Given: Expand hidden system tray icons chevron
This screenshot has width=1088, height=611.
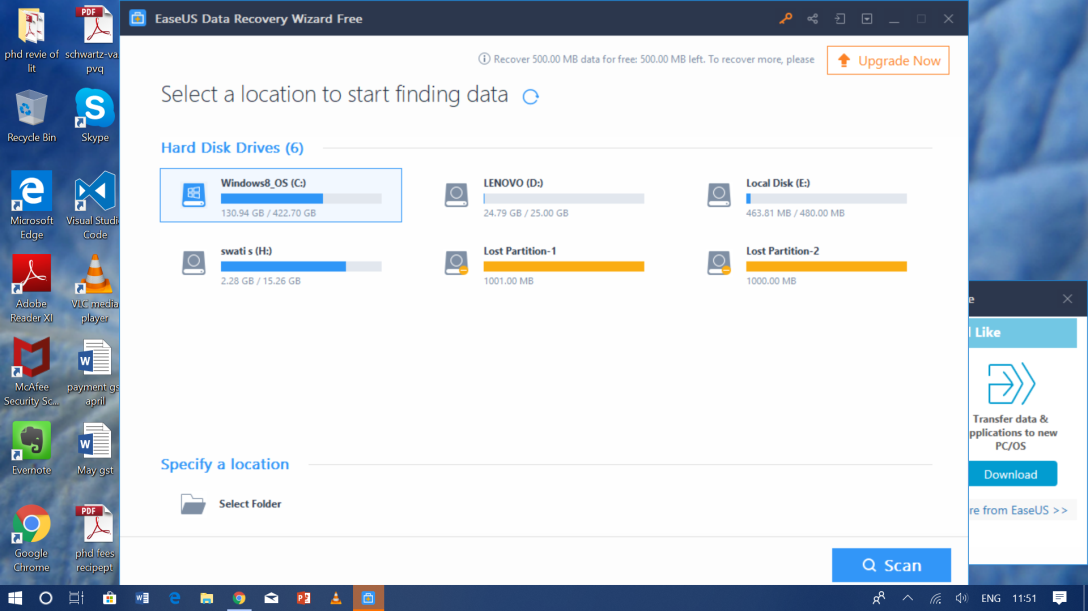Looking at the screenshot, I should (x=908, y=598).
